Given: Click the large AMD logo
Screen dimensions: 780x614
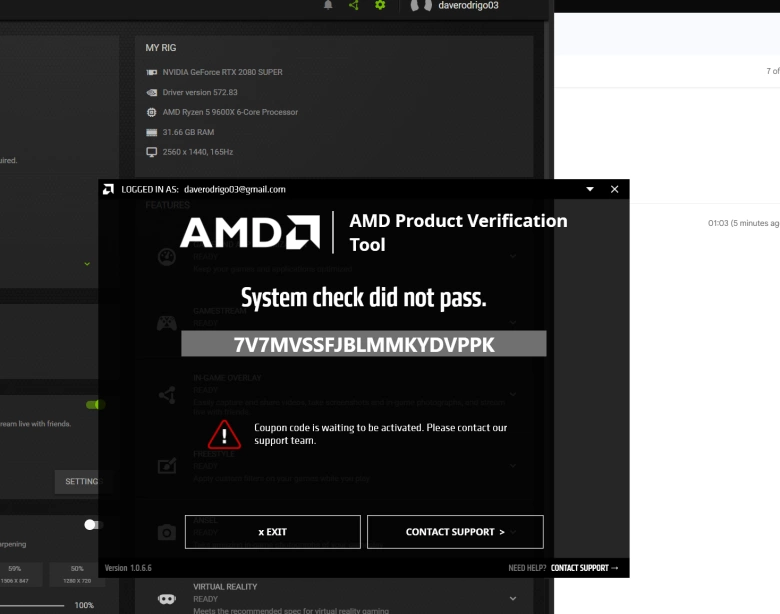Looking at the screenshot, I should [x=250, y=232].
